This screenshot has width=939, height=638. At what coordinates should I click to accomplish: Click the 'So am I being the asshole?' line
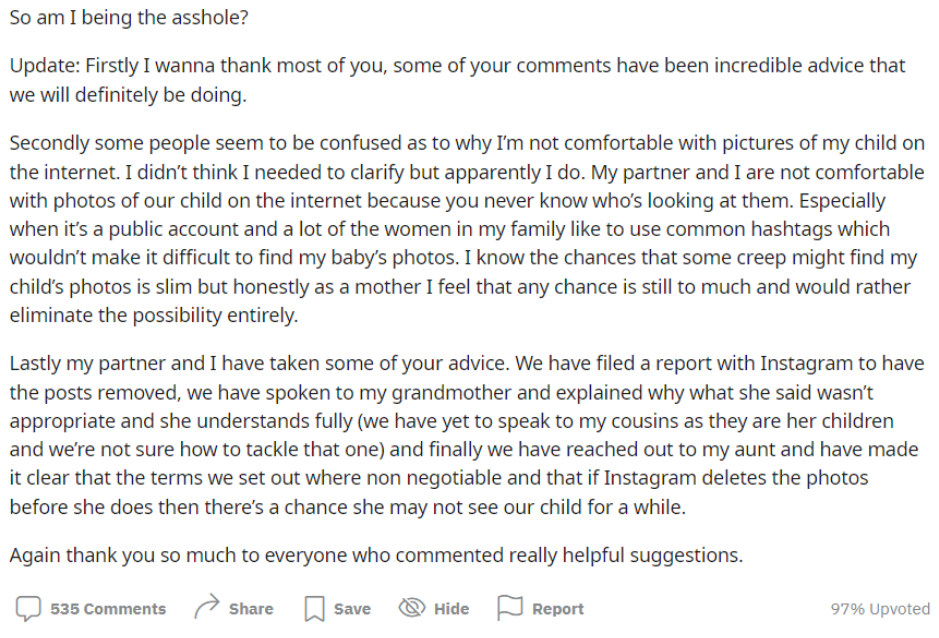(129, 17)
